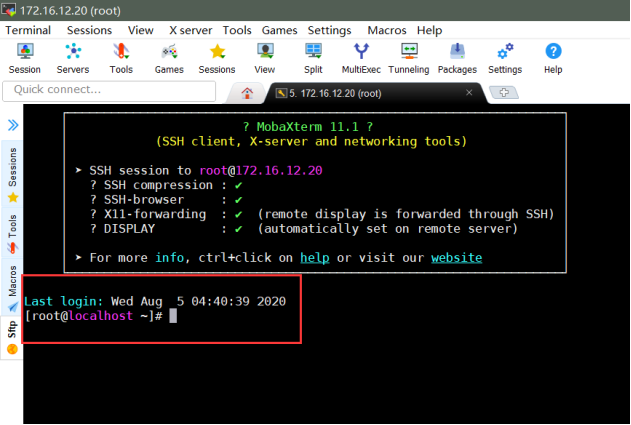The height and width of the screenshot is (425, 631).
Task: Open the X server menu
Action: click(x=190, y=30)
